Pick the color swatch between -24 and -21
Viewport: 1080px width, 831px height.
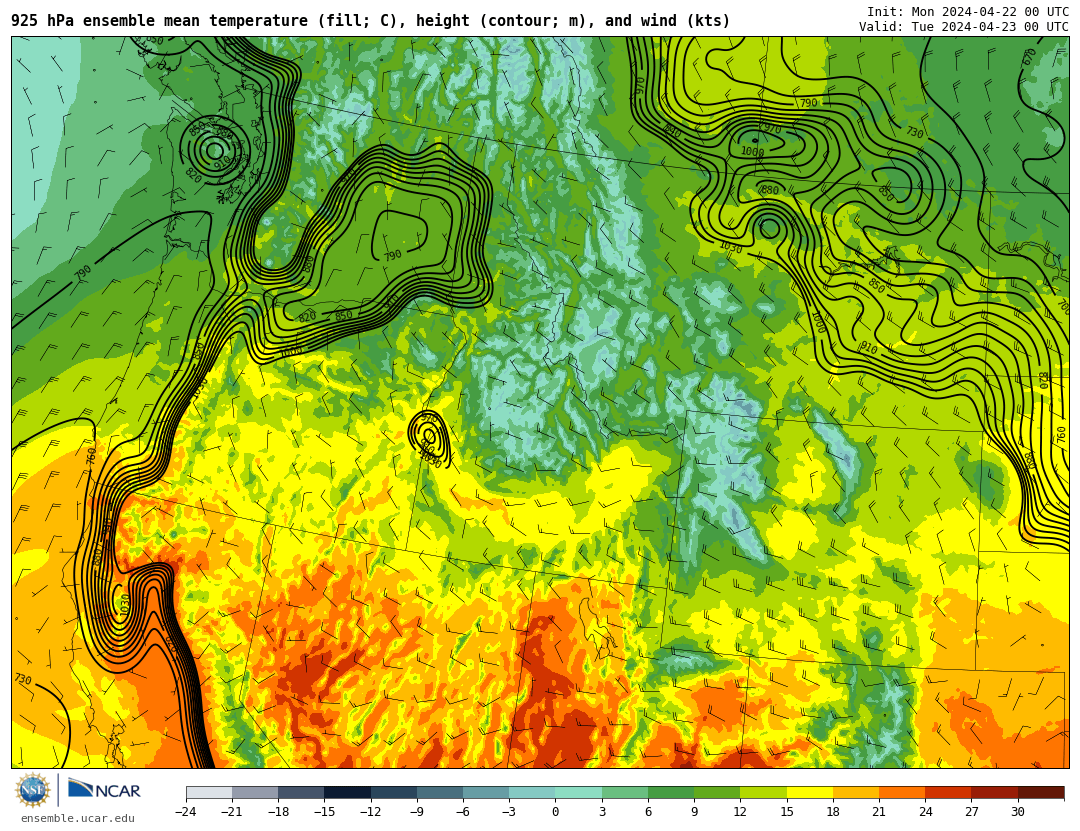click(x=209, y=792)
